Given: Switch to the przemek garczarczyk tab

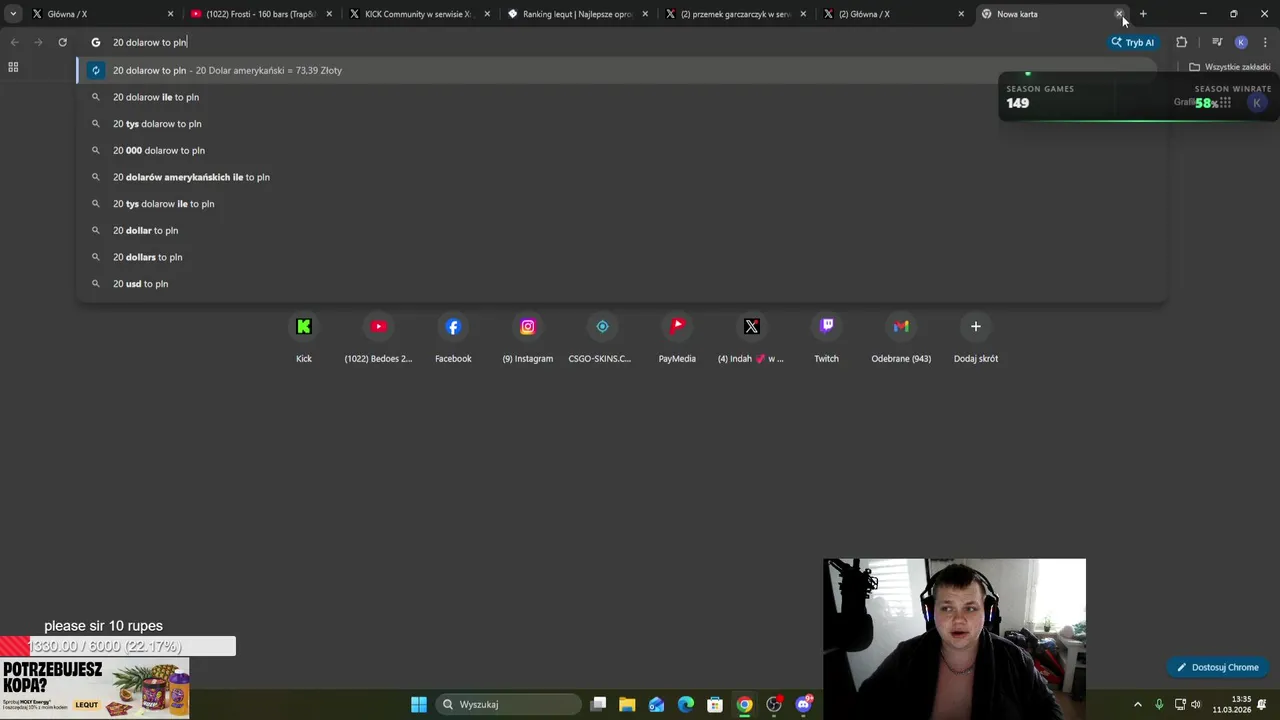Looking at the screenshot, I should (735, 14).
